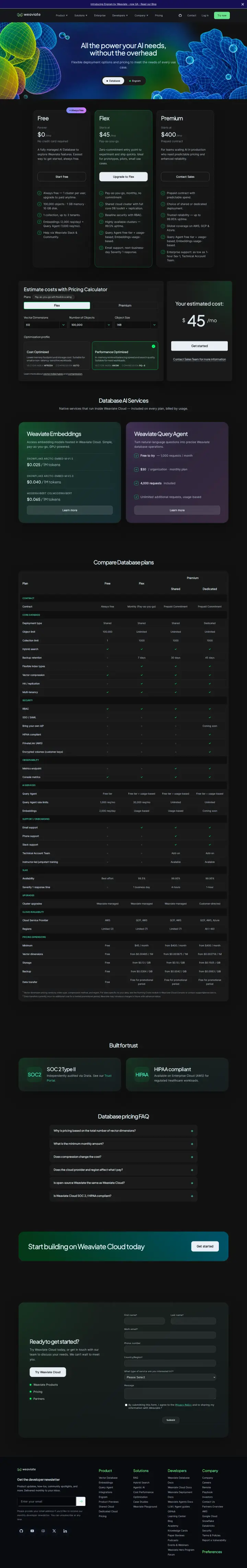Click Learn more on Weaviate Query Agent card
The width and height of the screenshot is (247, 1568).
click(x=177, y=510)
